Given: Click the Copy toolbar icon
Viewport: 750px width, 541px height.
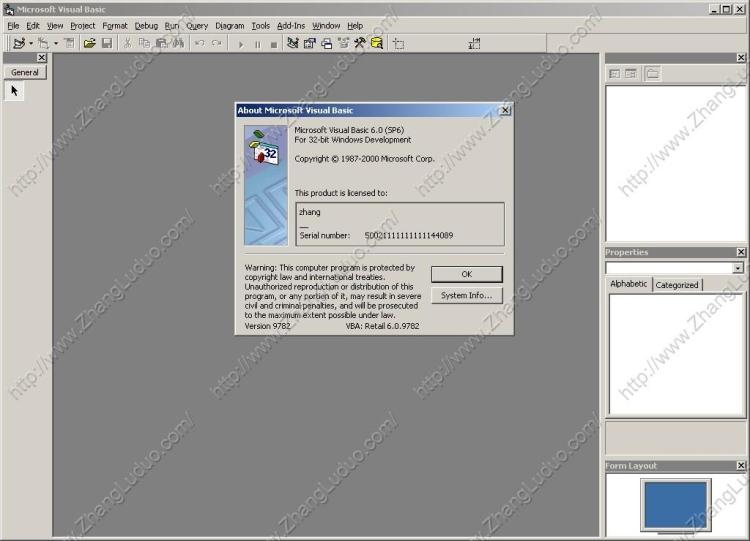Looking at the screenshot, I should click(144, 44).
